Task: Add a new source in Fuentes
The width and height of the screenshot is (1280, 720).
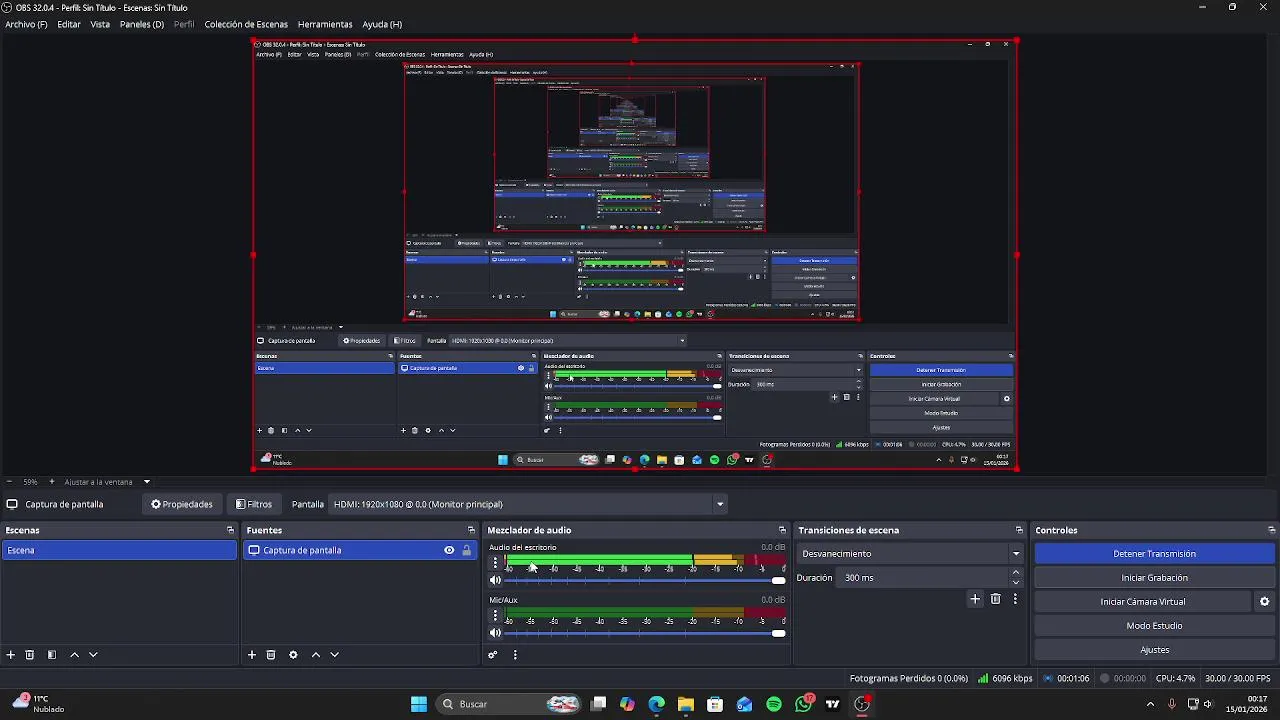Action: coord(252,655)
